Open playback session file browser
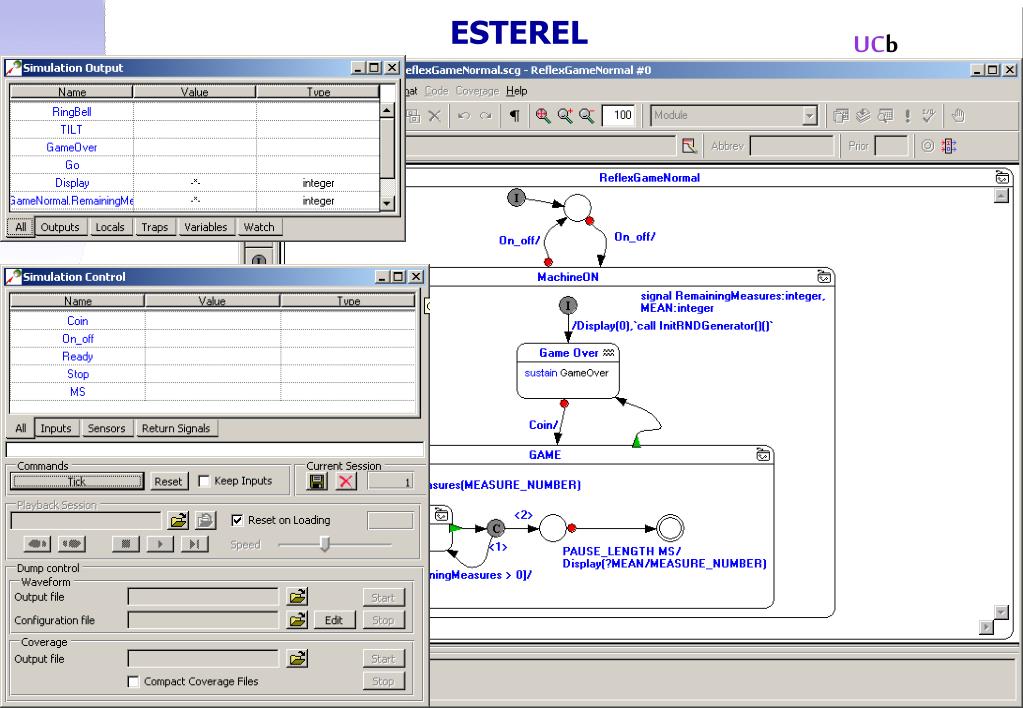Viewport: 1023px width, 708px height. click(178, 520)
